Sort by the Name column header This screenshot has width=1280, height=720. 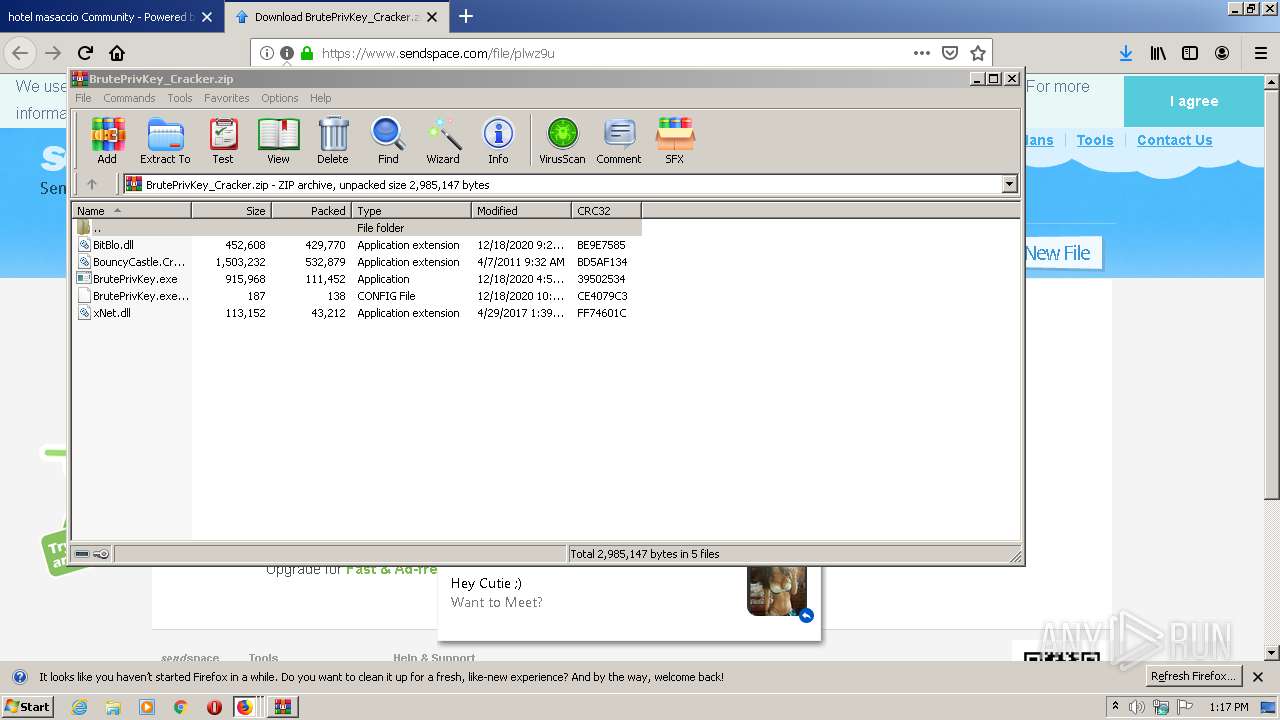pos(131,211)
